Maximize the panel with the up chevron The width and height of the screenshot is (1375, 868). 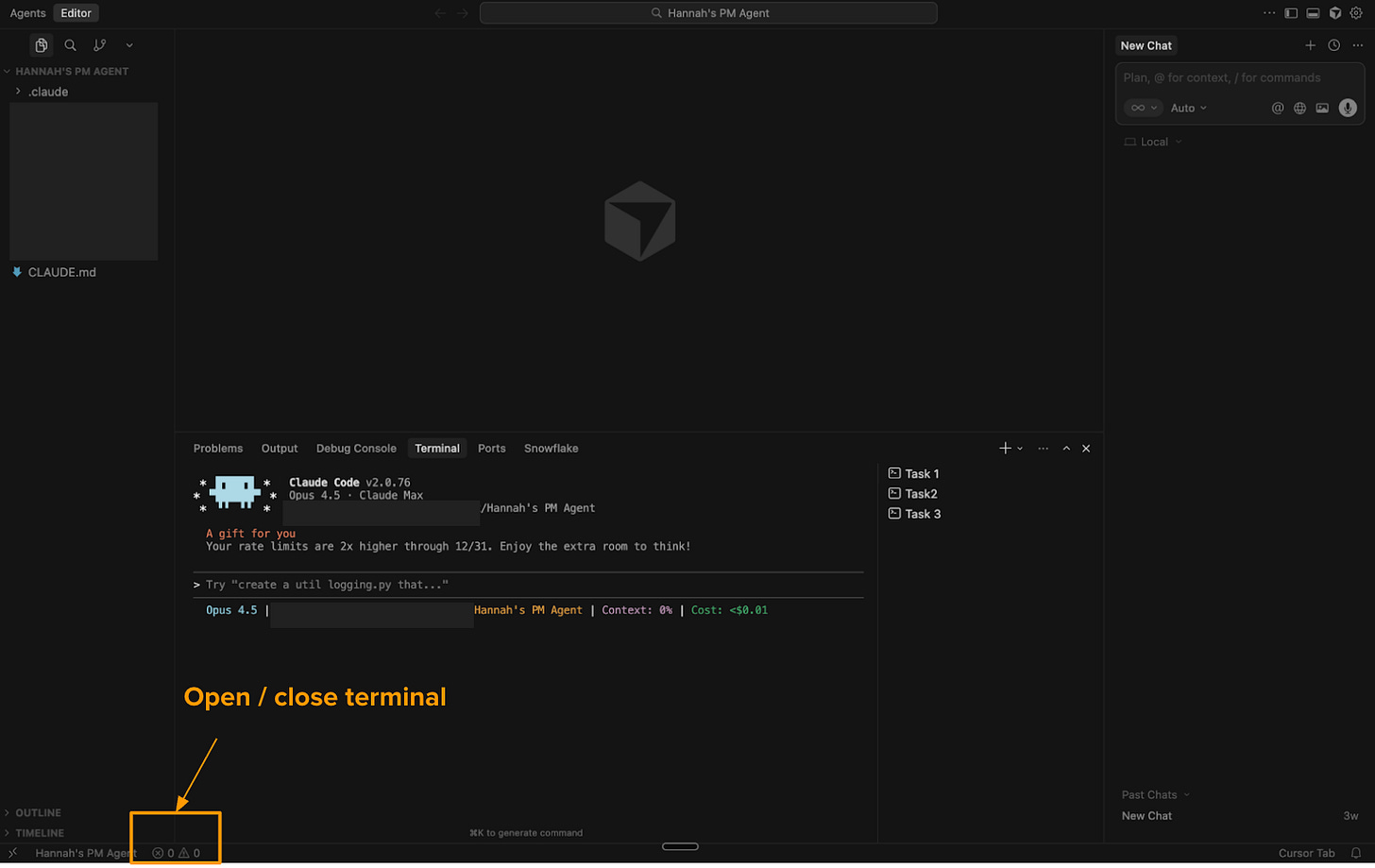(1066, 449)
